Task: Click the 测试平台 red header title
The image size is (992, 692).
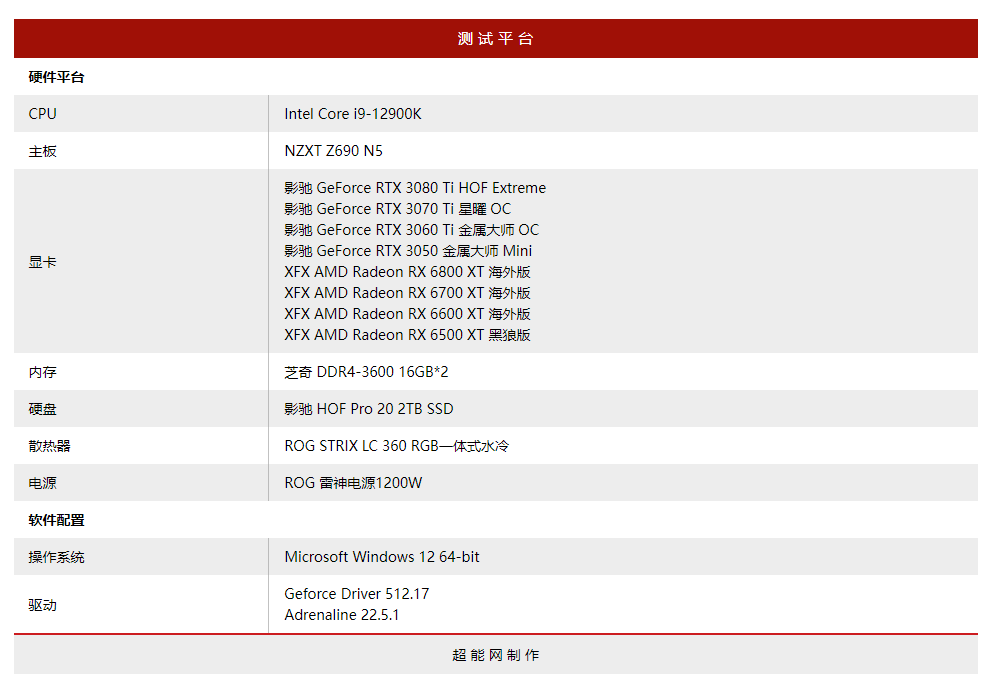Action: coord(495,39)
